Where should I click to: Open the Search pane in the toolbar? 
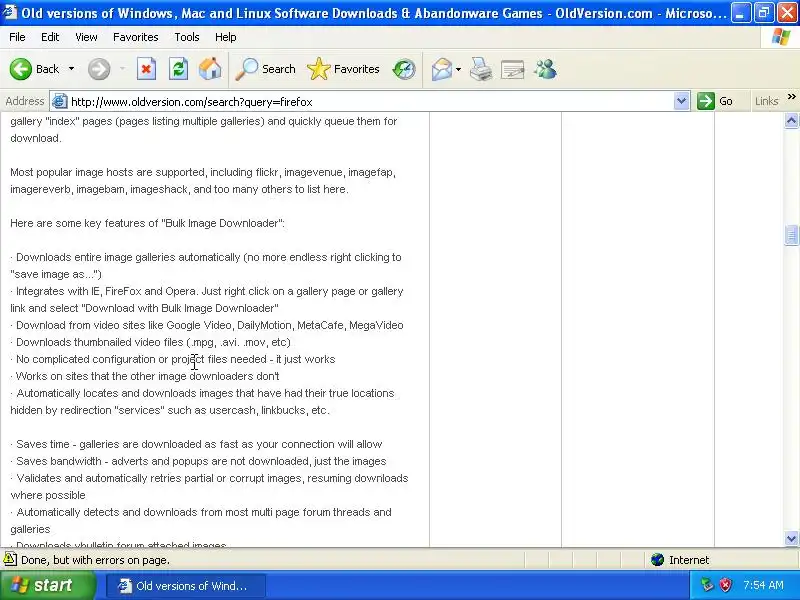click(x=265, y=69)
